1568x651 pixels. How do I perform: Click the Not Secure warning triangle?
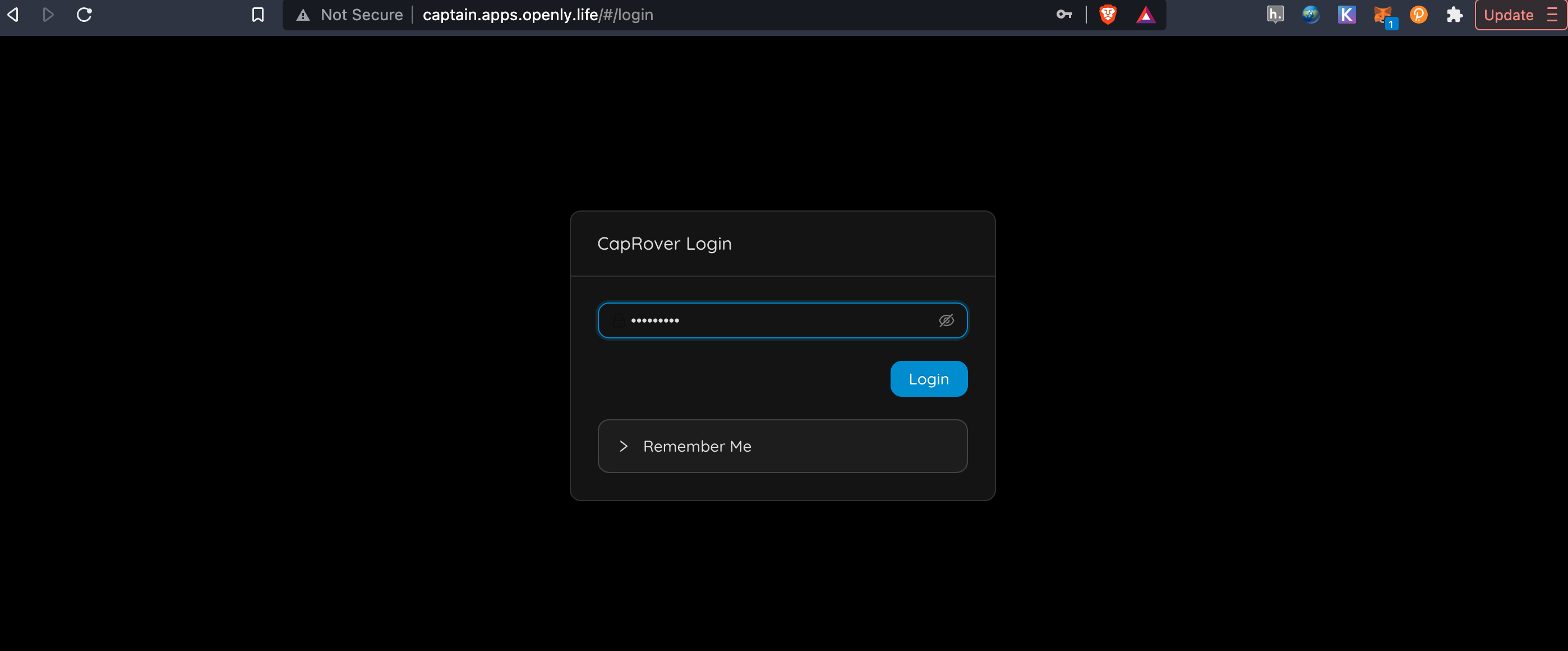click(x=303, y=15)
